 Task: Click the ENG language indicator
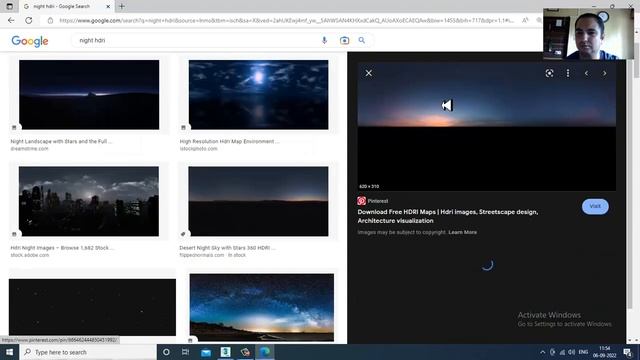[x=583, y=352]
